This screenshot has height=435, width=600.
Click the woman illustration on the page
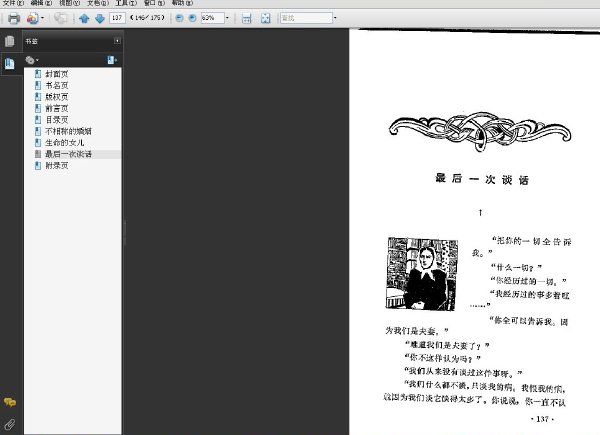[x=422, y=274]
